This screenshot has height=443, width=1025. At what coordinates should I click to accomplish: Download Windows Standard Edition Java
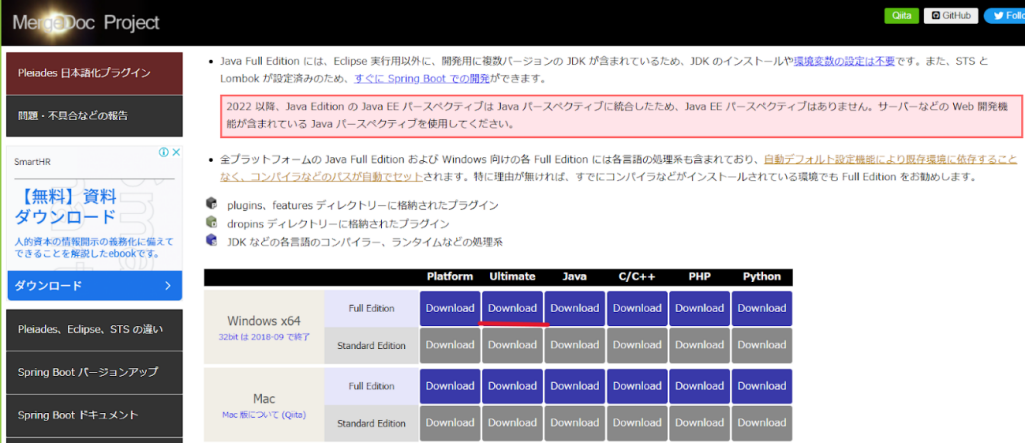(x=575, y=346)
